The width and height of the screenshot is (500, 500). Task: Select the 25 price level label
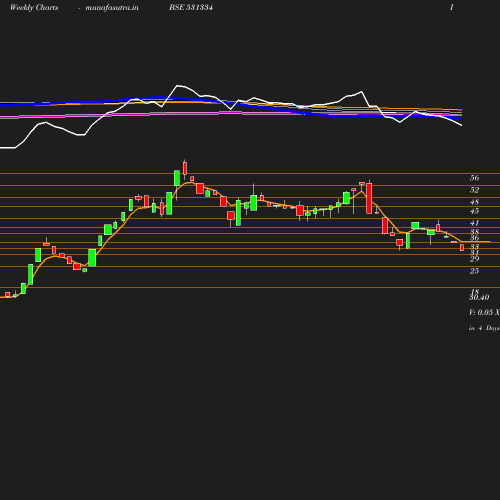point(474,271)
